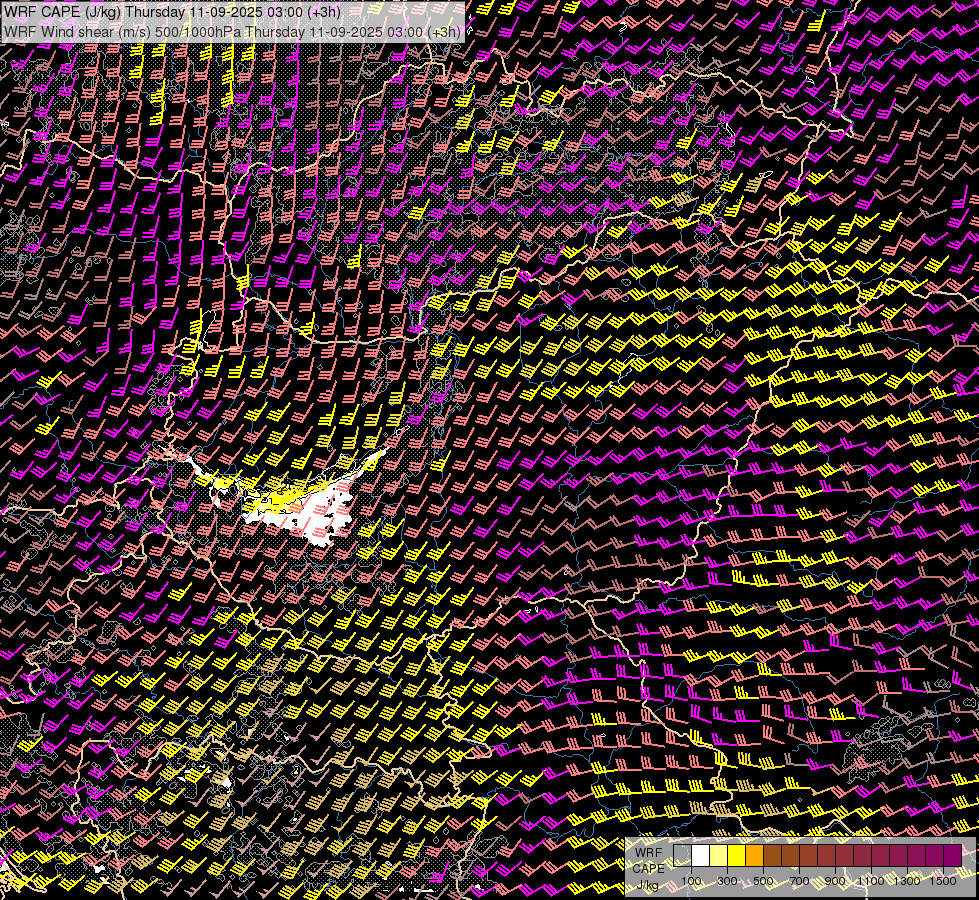Image resolution: width=979 pixels, height=900 pixels.
Task: Click the bright yellow CAPE legend swatch
Action: tap(736, 855)
